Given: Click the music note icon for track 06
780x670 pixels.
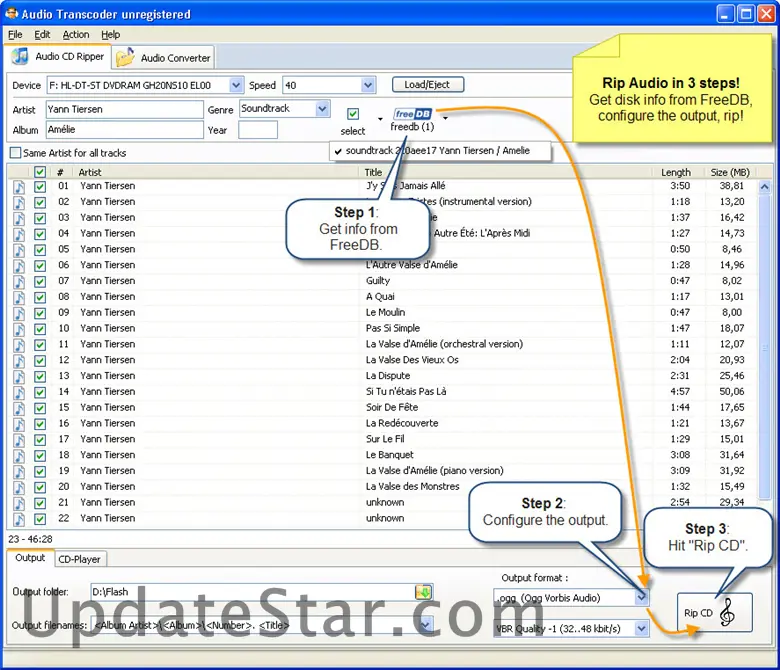Looking at the screenshot, I should coord(19,266).
